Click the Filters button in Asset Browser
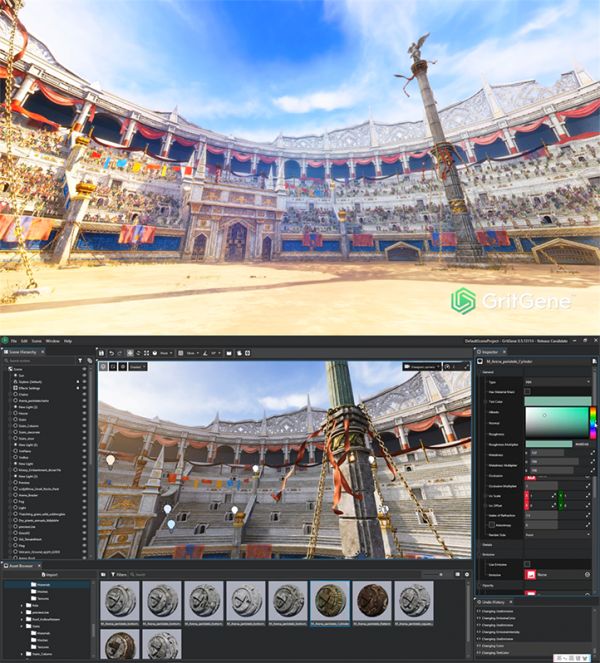The width and height of the screenshot is (600, 663). coord(118,574)
